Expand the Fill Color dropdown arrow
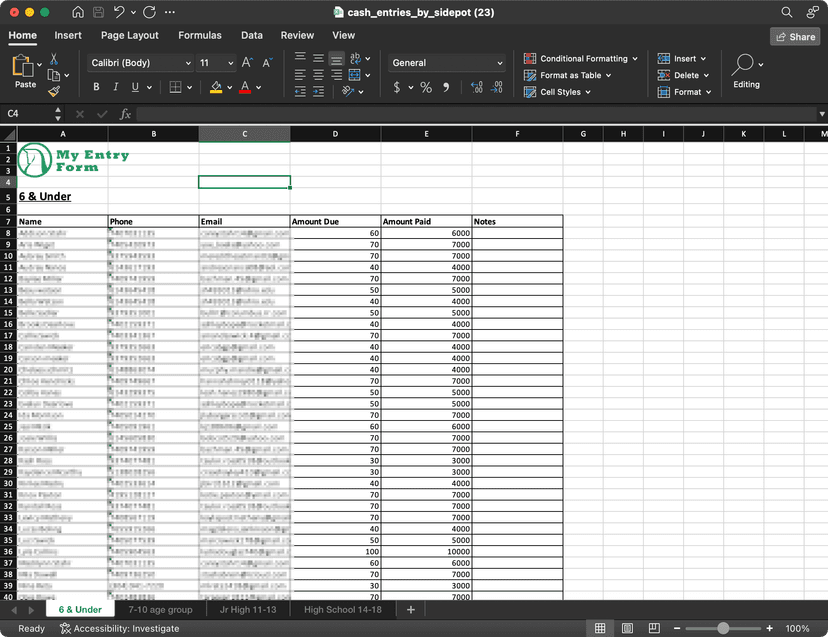 [230, 87]
